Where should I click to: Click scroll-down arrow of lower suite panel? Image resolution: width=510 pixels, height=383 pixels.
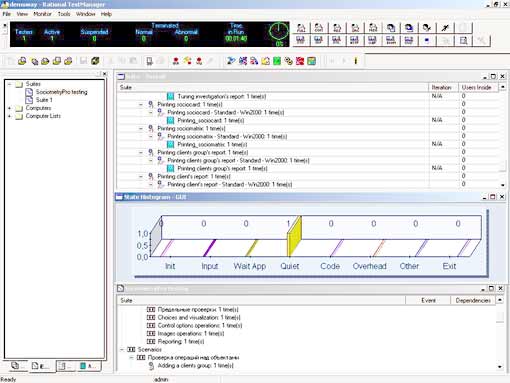click(500, 367)
